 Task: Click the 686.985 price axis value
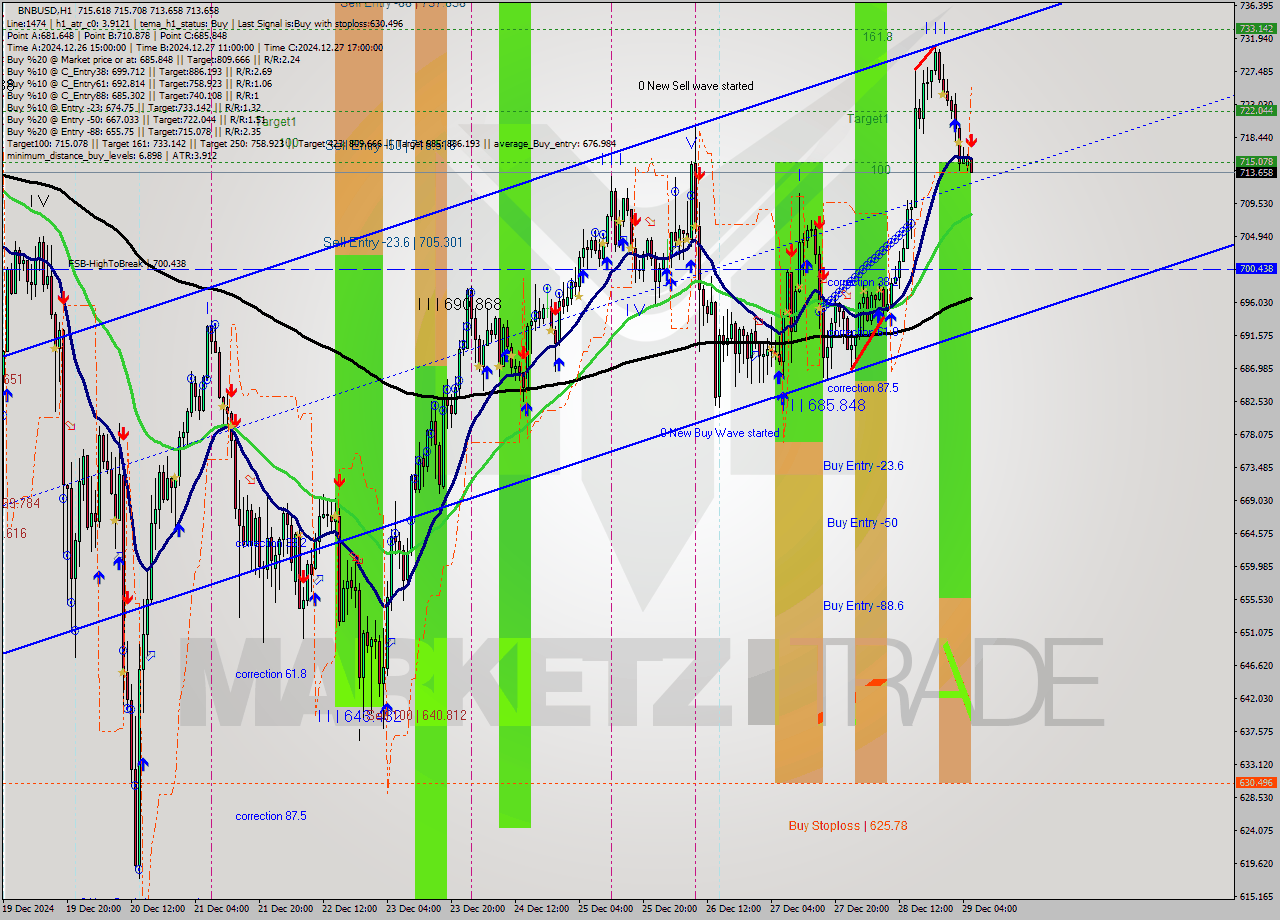(1256, 368)
